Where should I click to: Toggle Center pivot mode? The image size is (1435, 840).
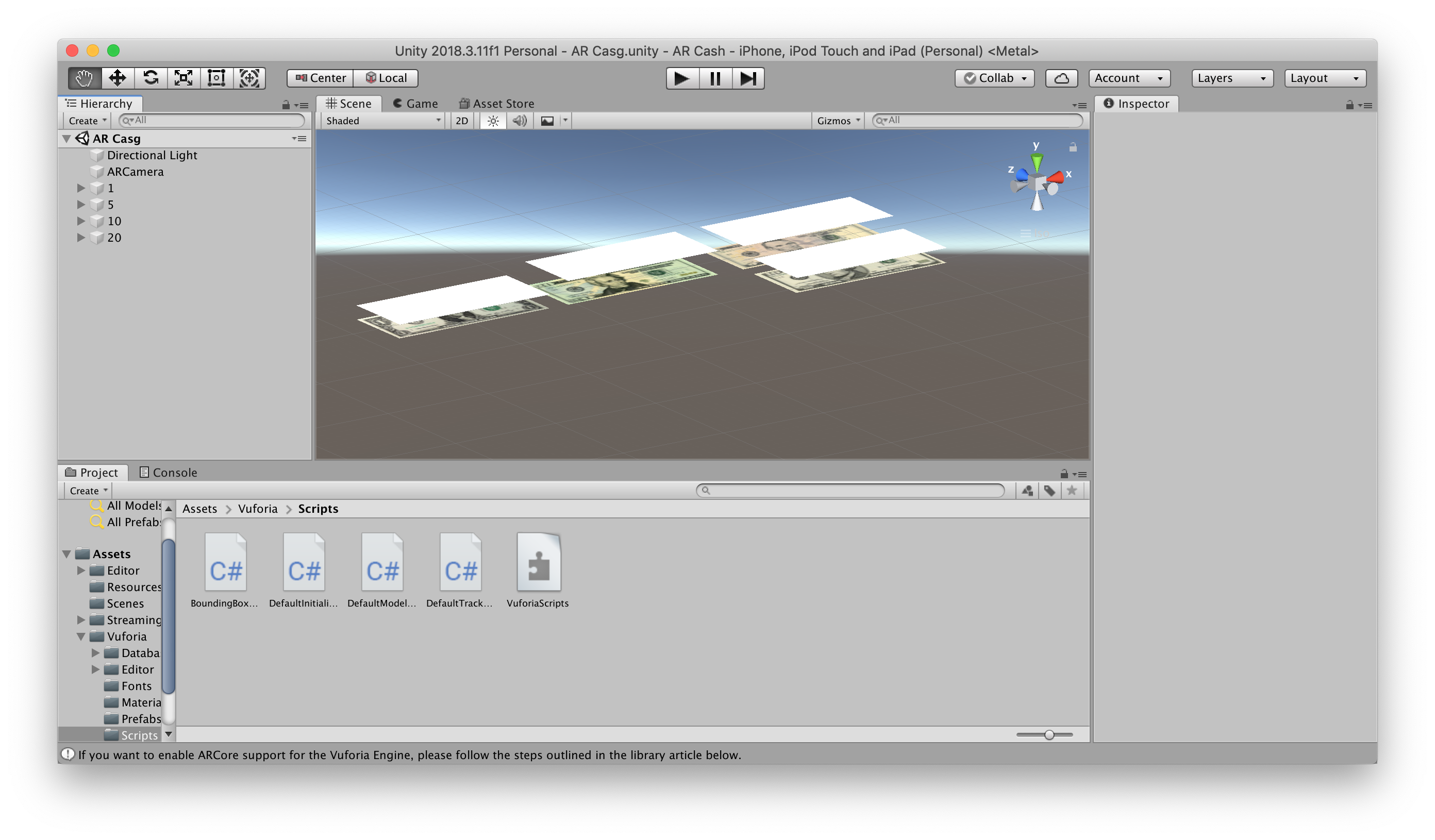tap(321, 78)
